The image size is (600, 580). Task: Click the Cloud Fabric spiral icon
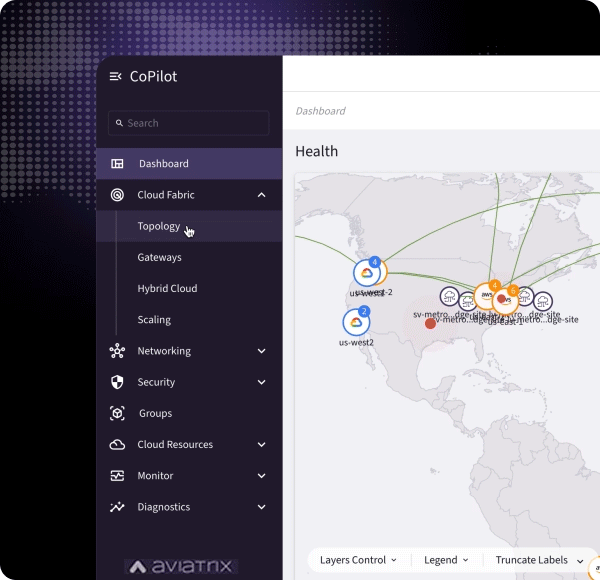[x=117, y=195]
